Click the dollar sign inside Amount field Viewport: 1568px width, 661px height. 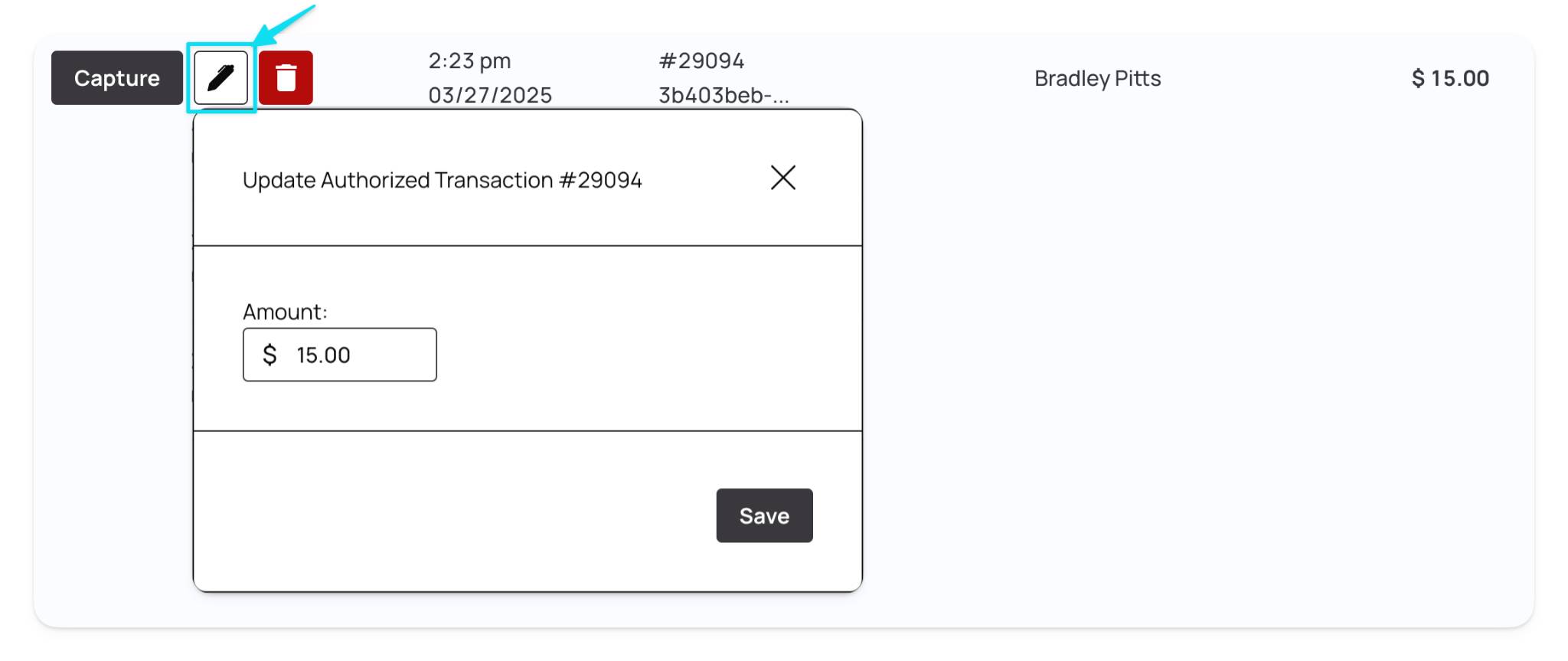tap(269, 355)
